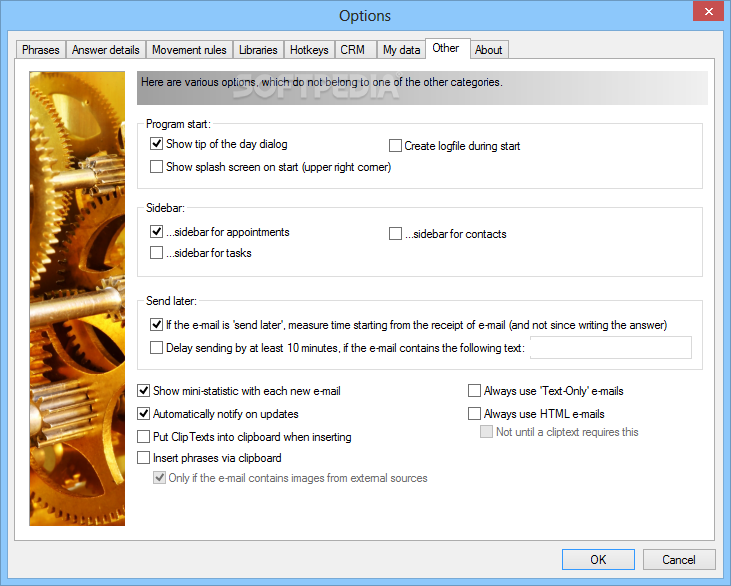Screen dimensions: 731x586
Task: Select the Other tab
Action: click(446, 48)
